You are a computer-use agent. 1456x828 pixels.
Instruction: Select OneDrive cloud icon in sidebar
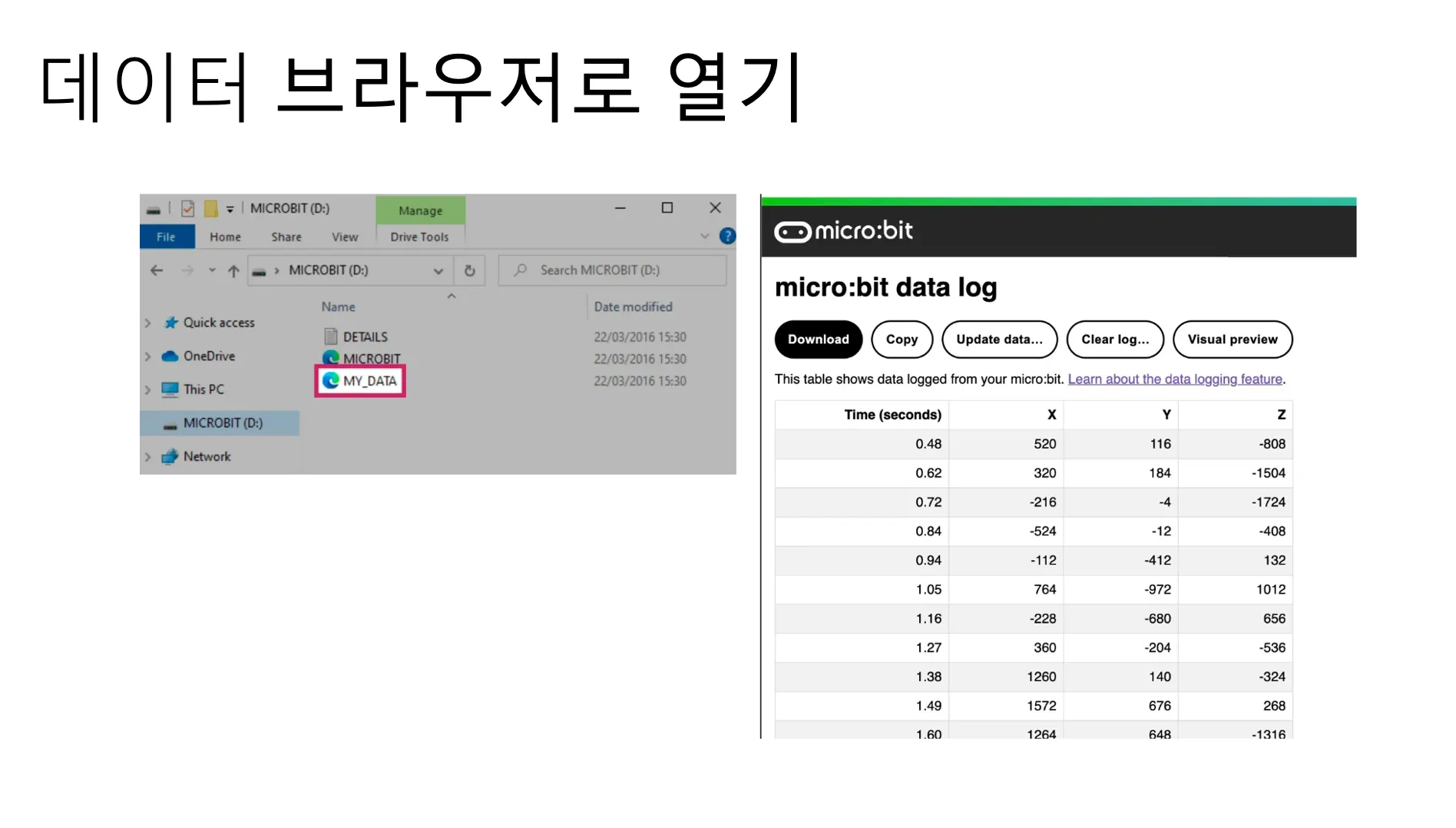[170, 356]
